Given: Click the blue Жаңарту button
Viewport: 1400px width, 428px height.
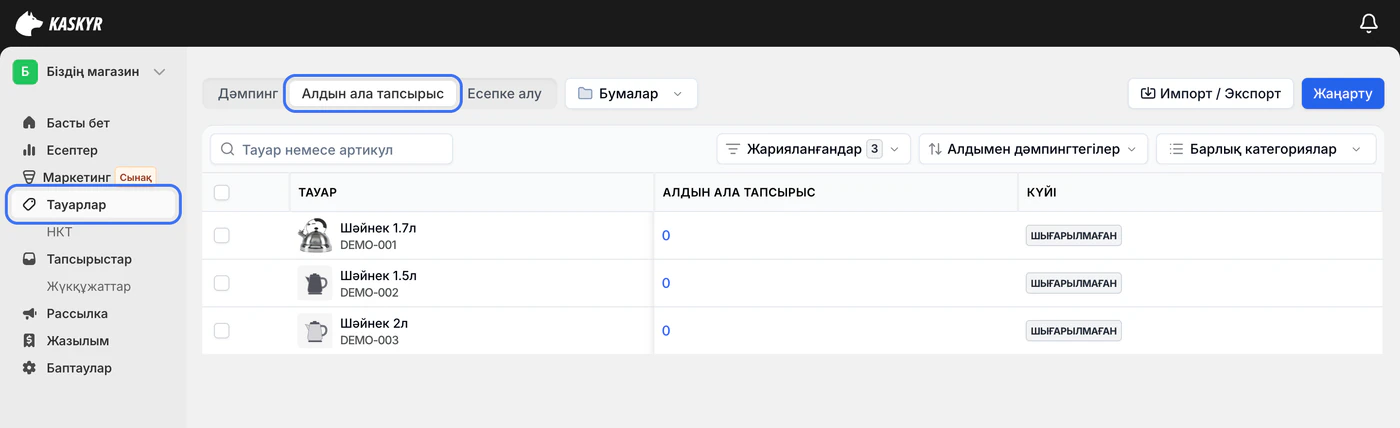Looking at the screenshot, I should coord(1343,93).
